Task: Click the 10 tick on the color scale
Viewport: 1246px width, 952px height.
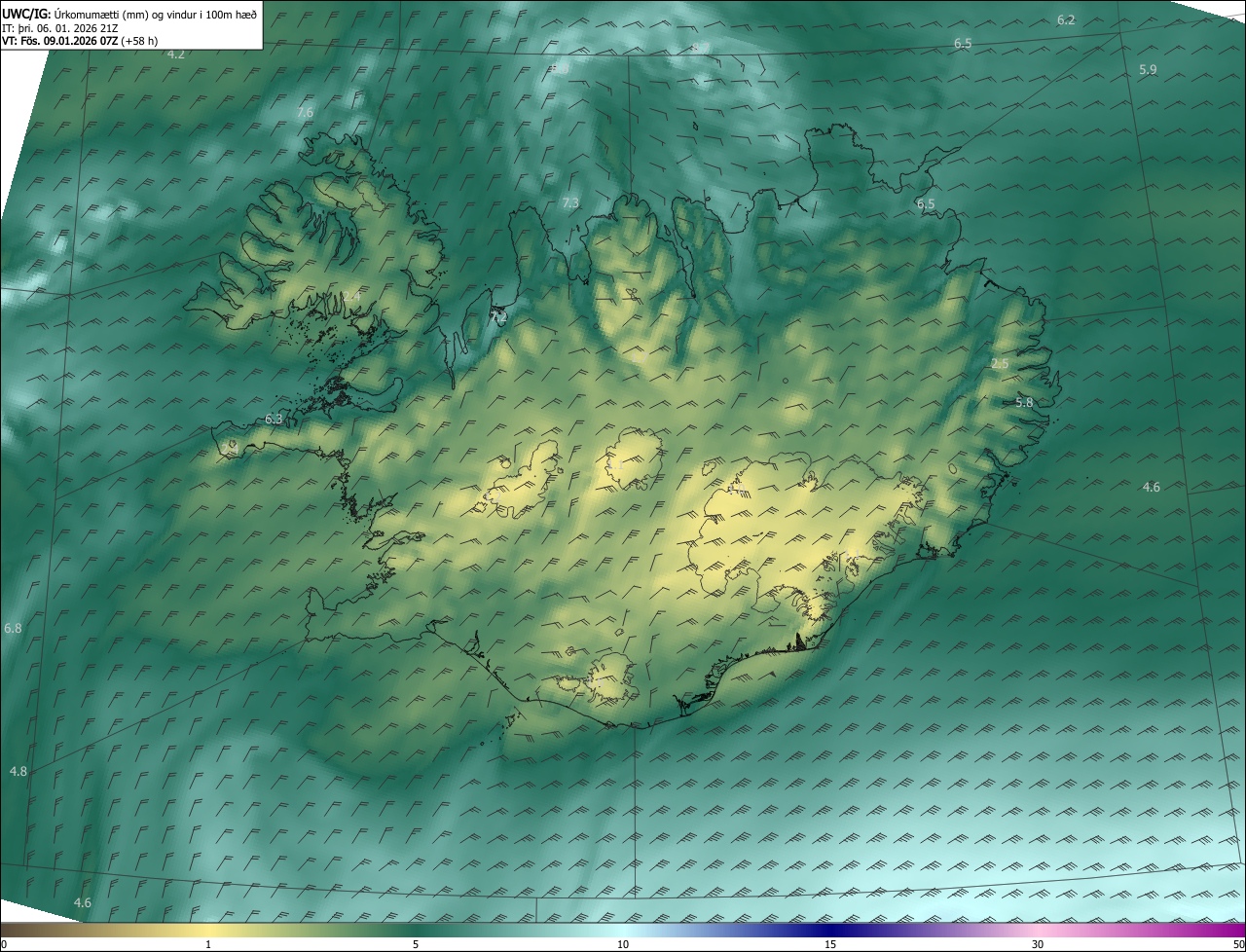Action: coord(623,944)
